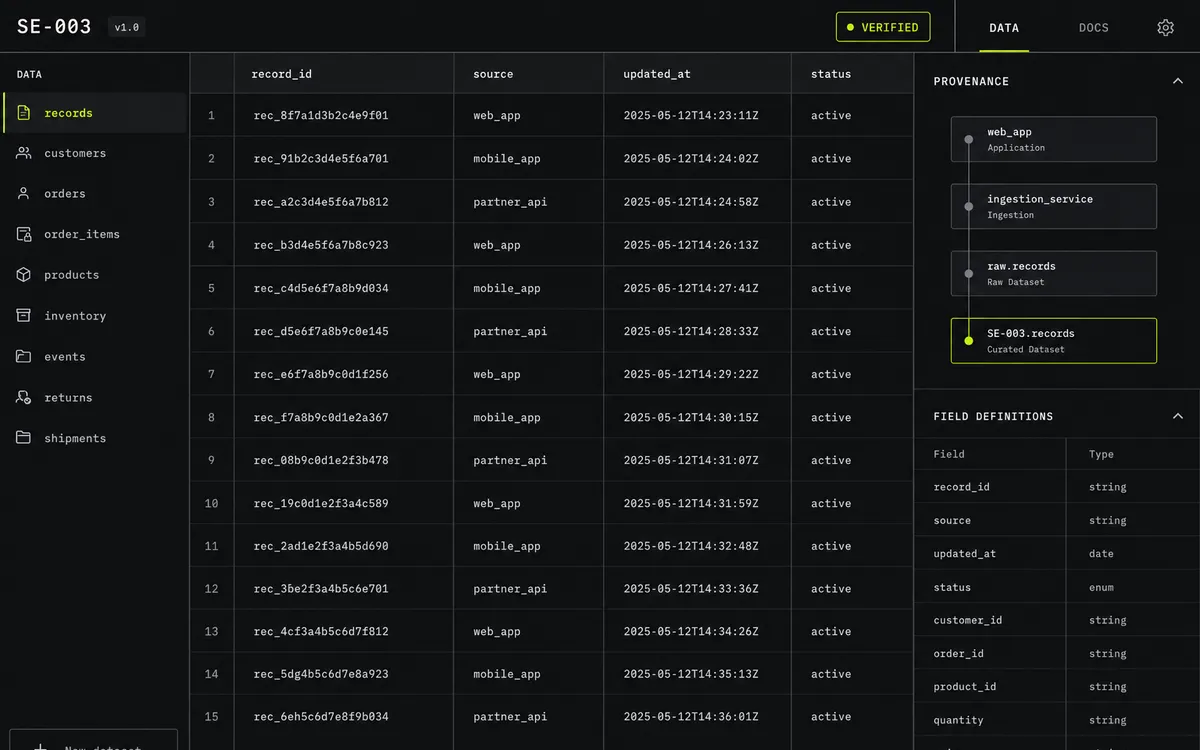Click cell rec_c4d5e6f7a8b9d034
1200x750 pixels.
321,288
